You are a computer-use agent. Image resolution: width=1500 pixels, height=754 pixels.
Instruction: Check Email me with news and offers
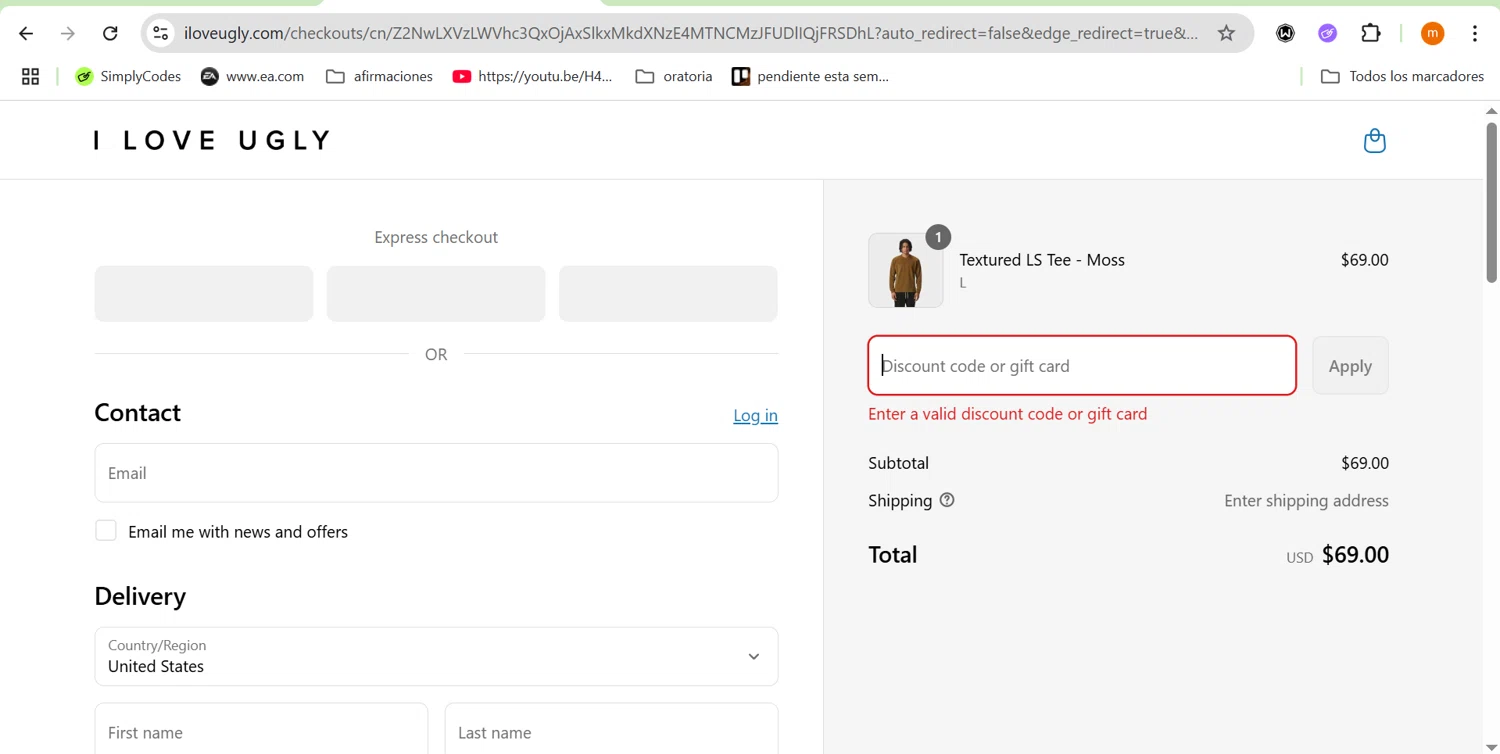click(106, 531)
